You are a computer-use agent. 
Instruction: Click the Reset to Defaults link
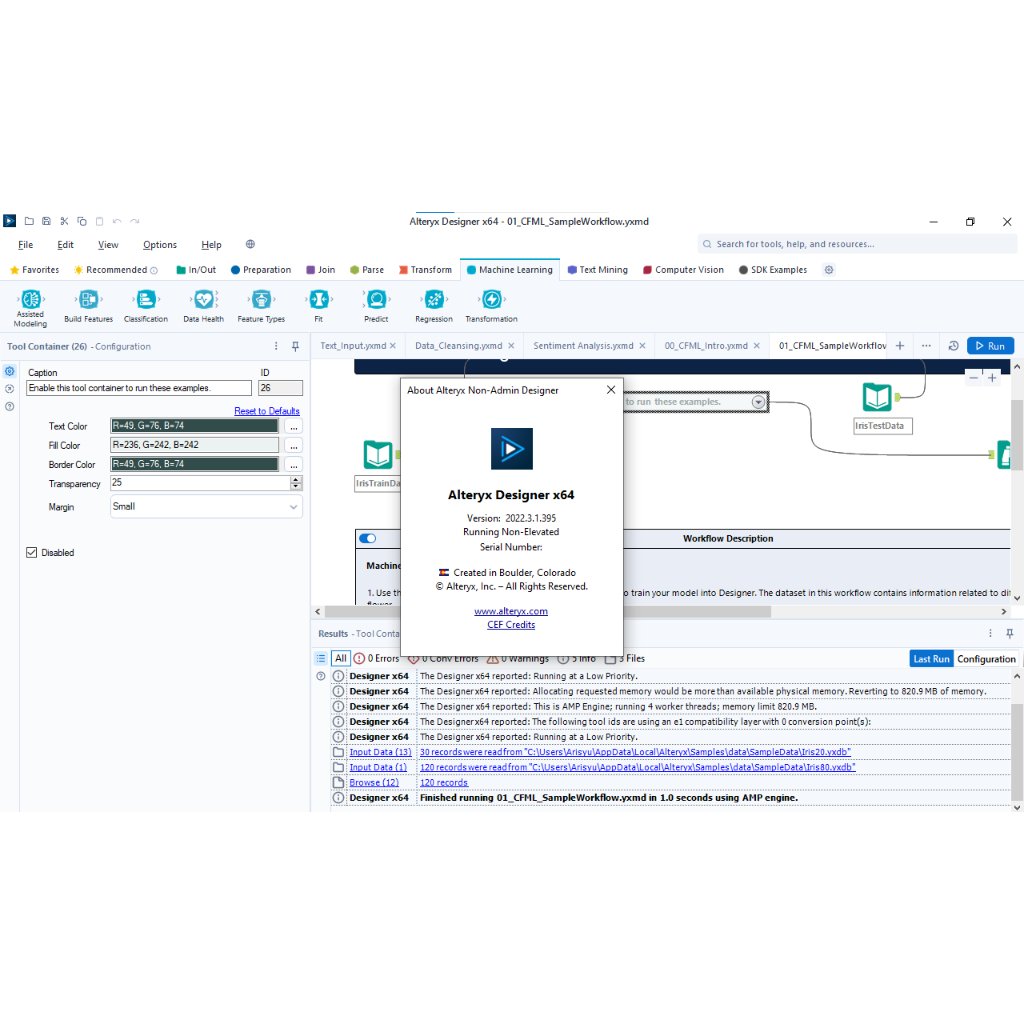coord(266,411)
